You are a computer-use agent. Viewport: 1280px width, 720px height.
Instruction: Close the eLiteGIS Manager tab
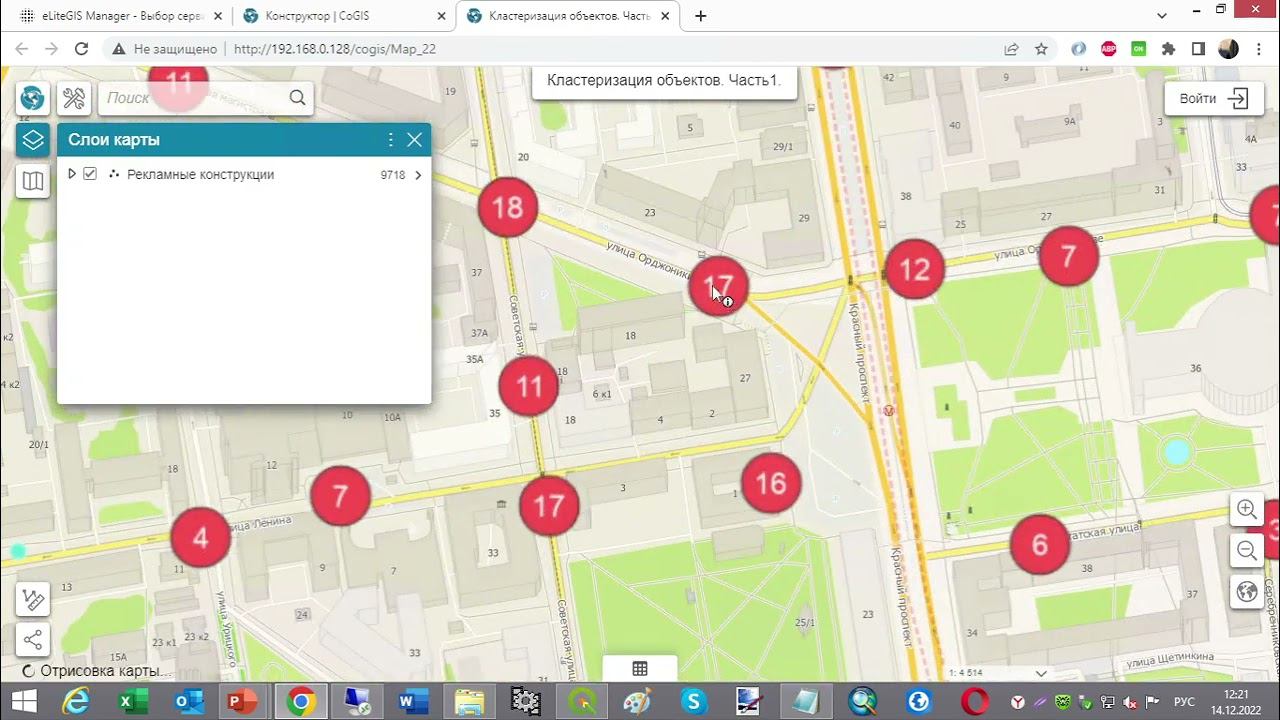click(217, 16)
